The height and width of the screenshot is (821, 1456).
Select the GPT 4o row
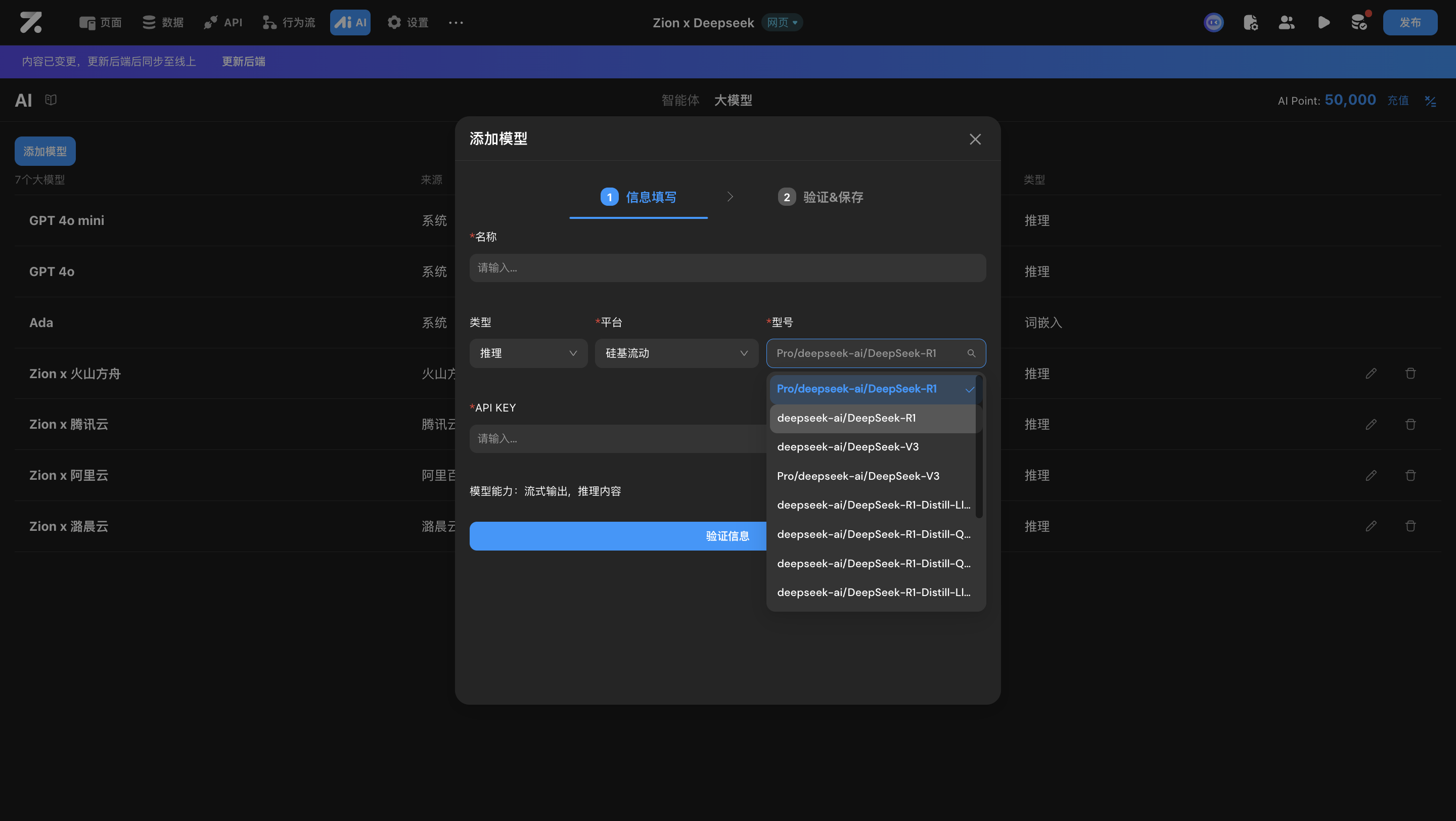pos(727,272)
